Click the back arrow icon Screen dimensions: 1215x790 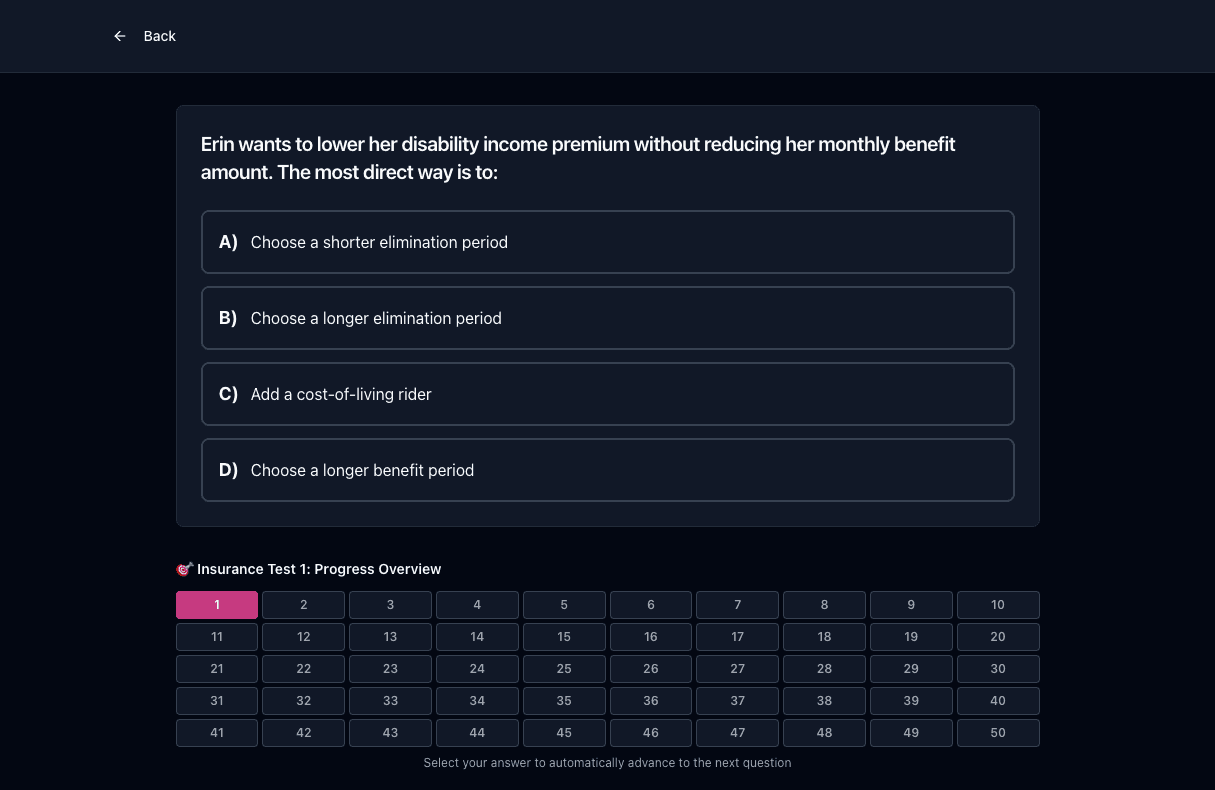point(120,36)
